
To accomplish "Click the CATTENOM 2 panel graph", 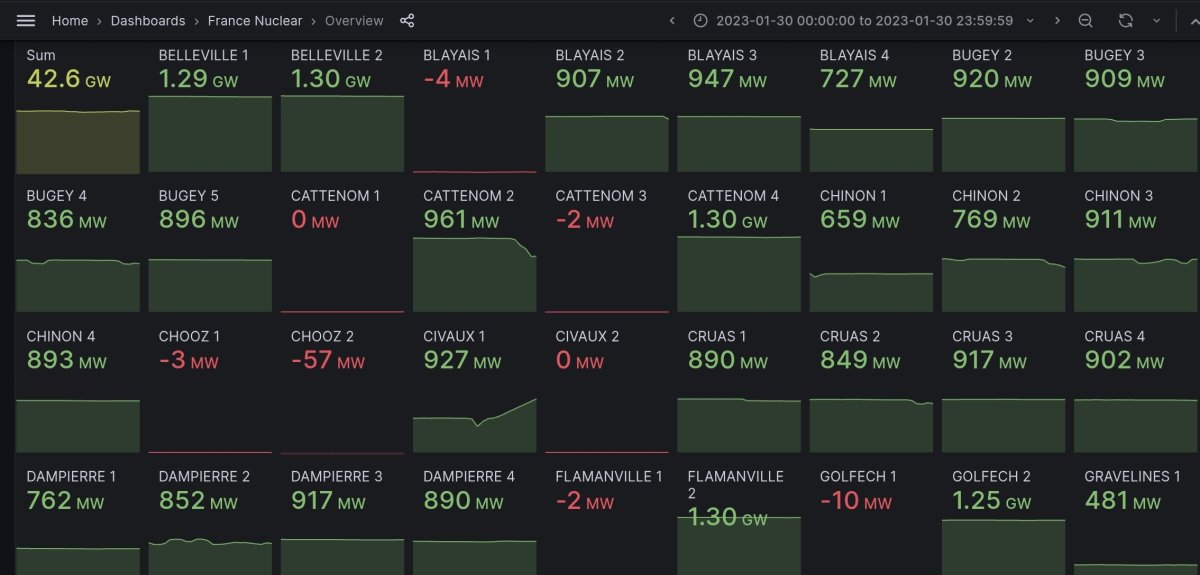I will point(475,275).
